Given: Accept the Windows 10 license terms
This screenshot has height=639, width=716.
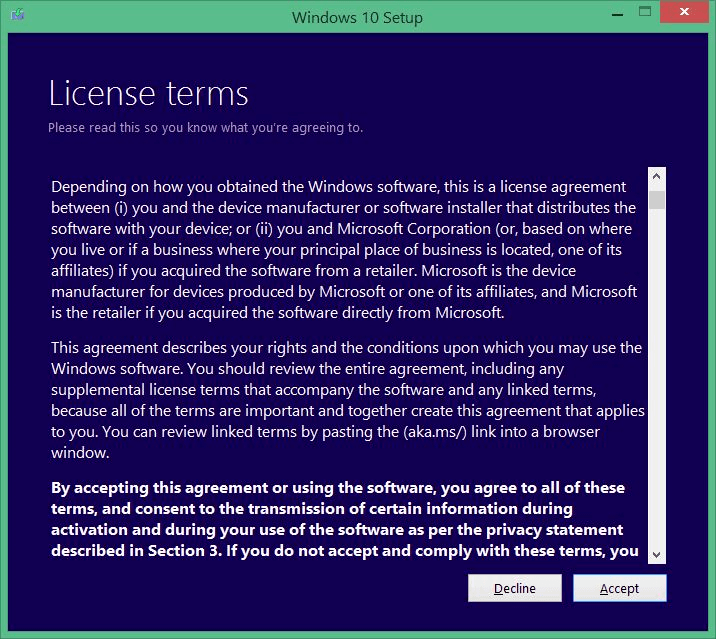Looking at the screenshot, I should pos(620,588).
